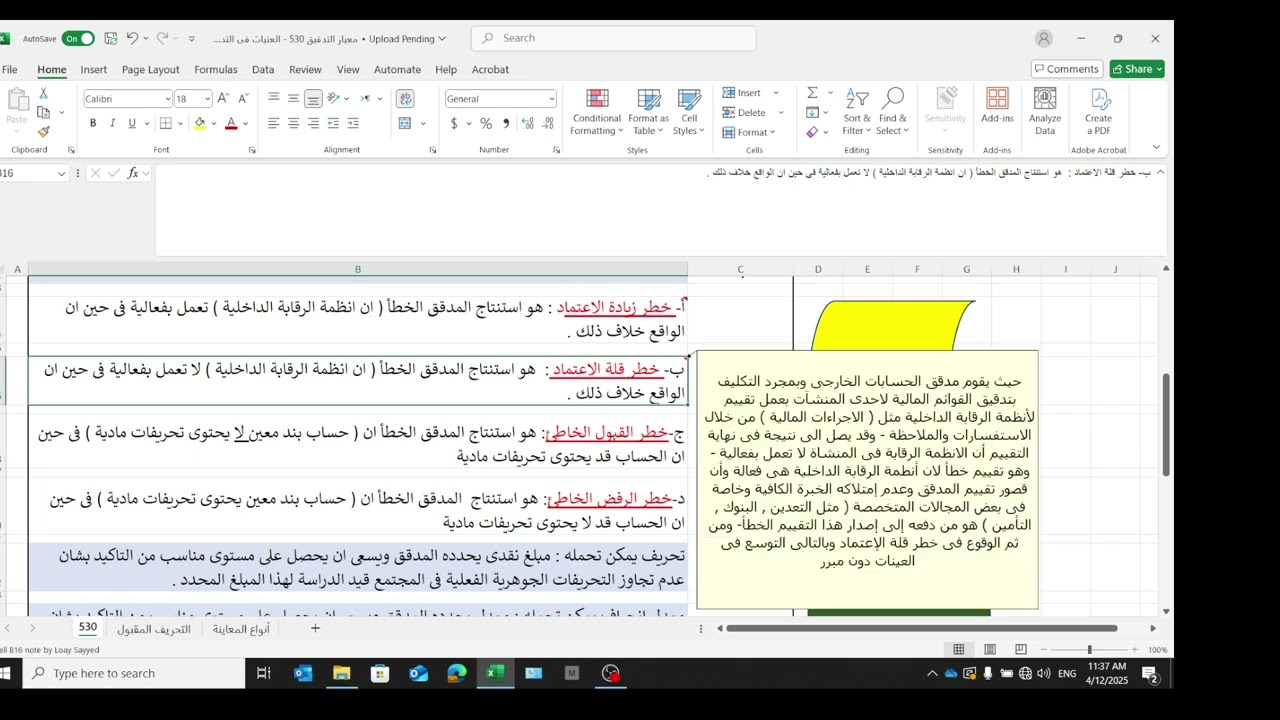Viewport: 1280px width, 720px height.
Task: Click the Format Painter brush icon
Action: point(43,131)
